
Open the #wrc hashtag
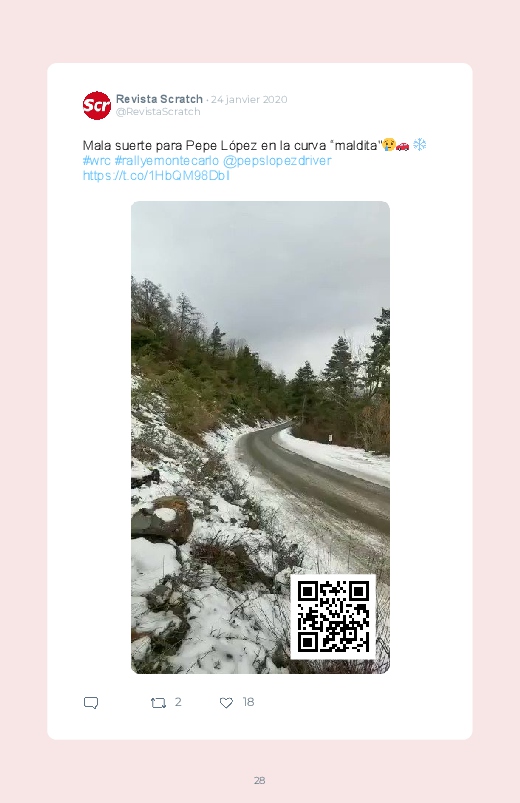point(96,161)
